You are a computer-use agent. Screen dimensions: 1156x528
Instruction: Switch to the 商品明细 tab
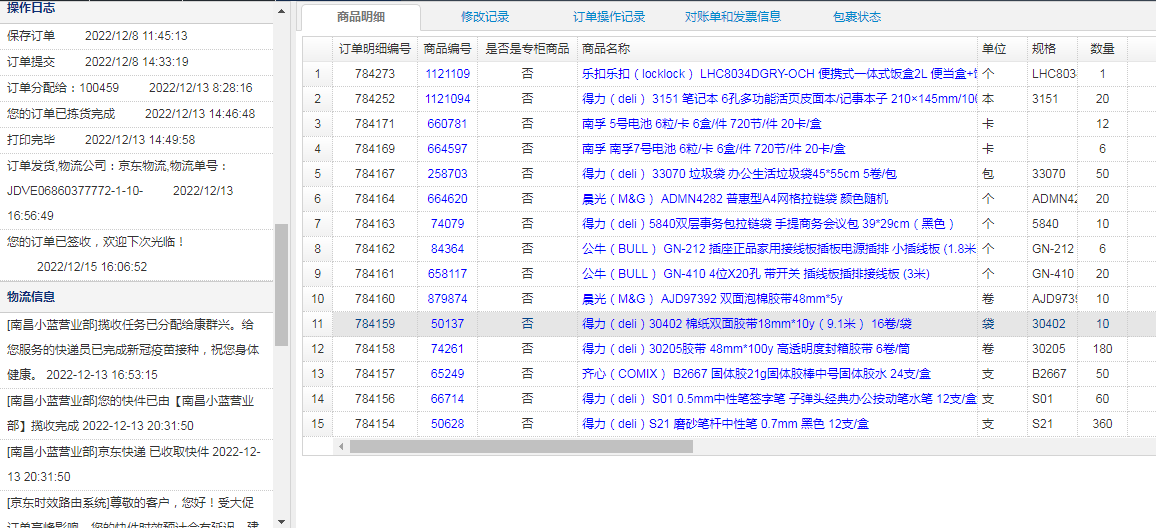361,17
